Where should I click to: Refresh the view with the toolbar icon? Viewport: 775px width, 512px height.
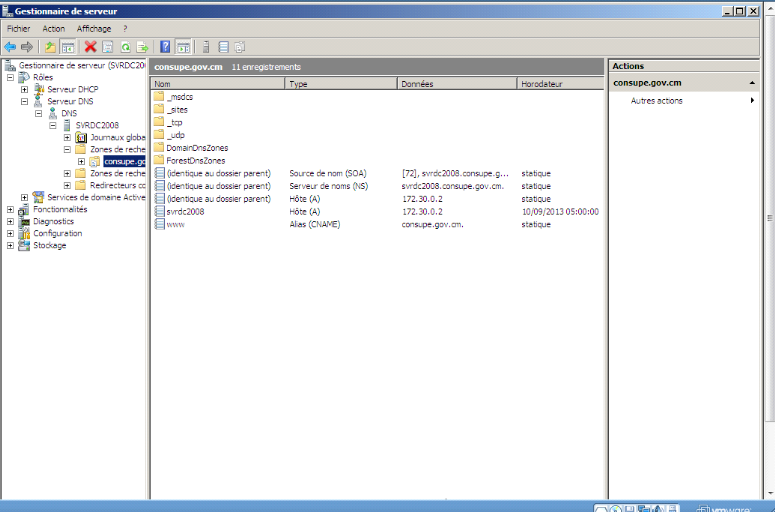pos(125,47)
